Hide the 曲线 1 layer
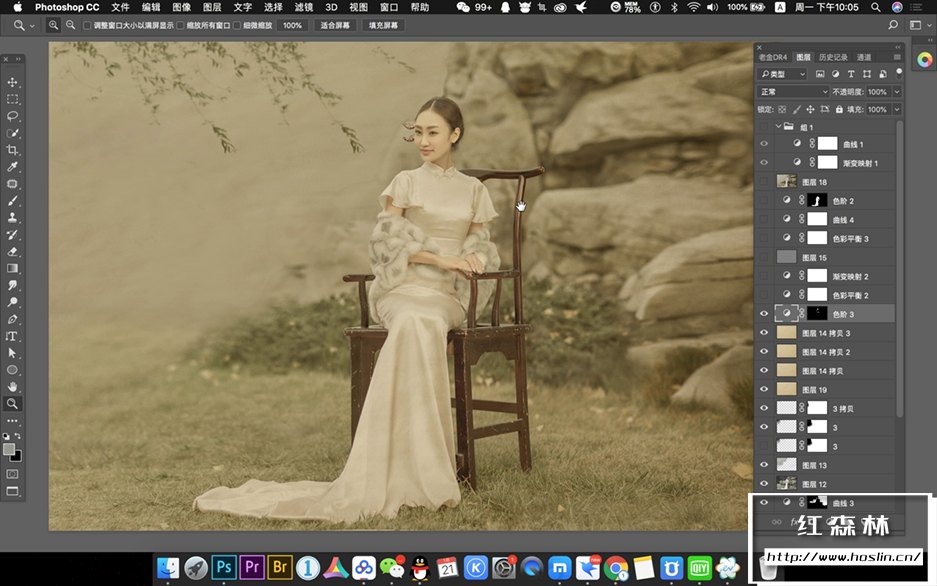937x586 pixels. (x=765, y=144)
